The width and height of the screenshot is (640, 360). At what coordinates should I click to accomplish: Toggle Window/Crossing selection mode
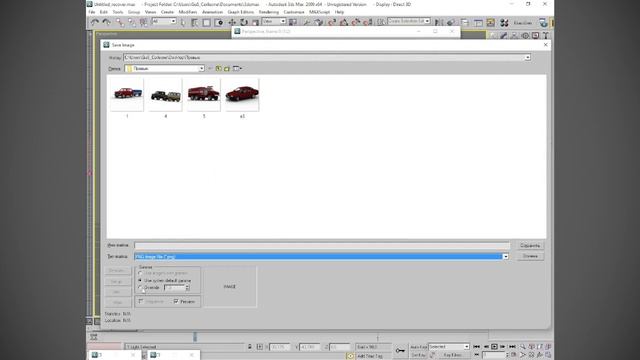click(x=219, y=22)
